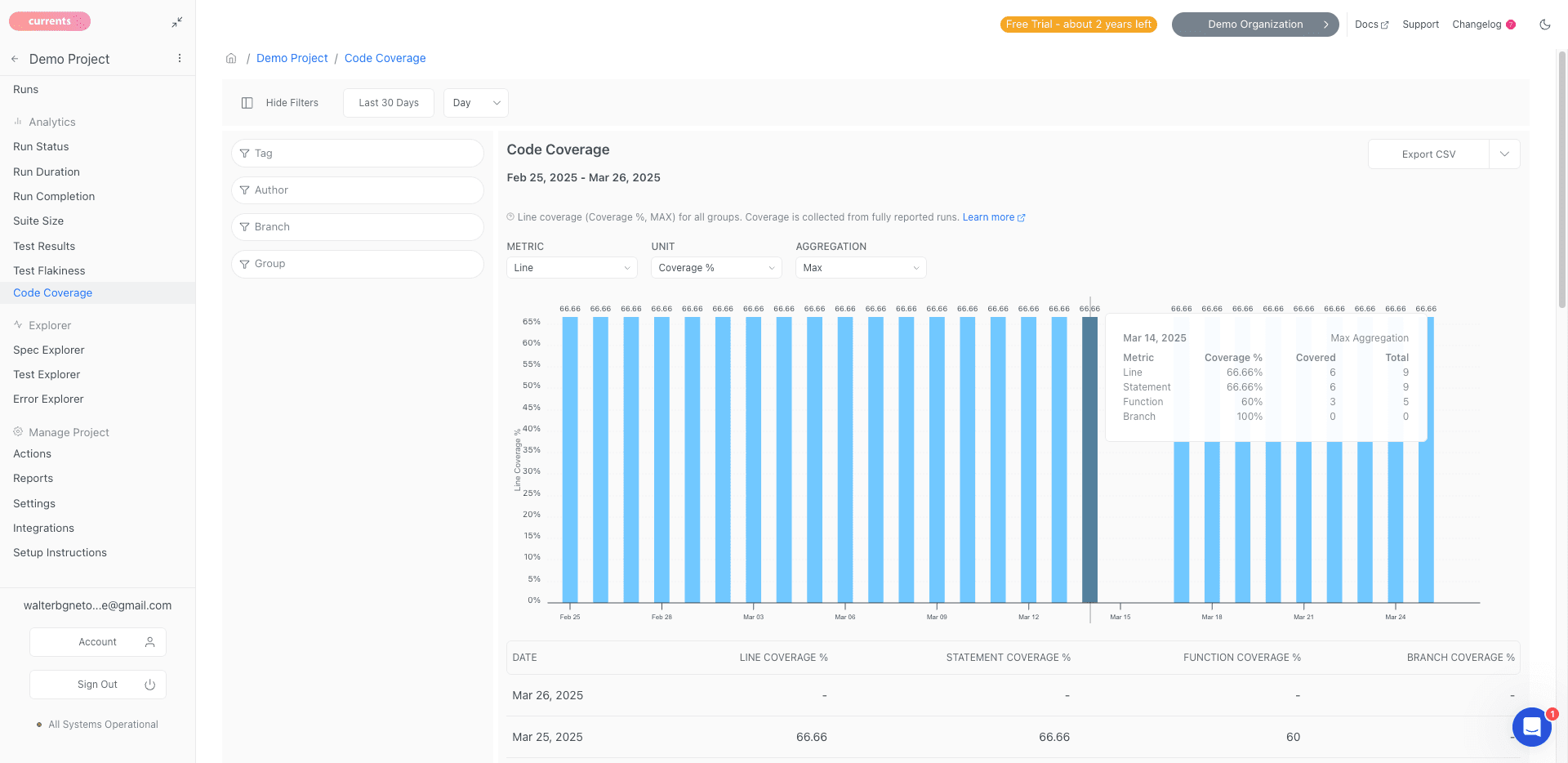This screenshot has width=1568, height=763.
Task: Expand the Export CSV options arrow
Action: click(x=1504, y=154)
